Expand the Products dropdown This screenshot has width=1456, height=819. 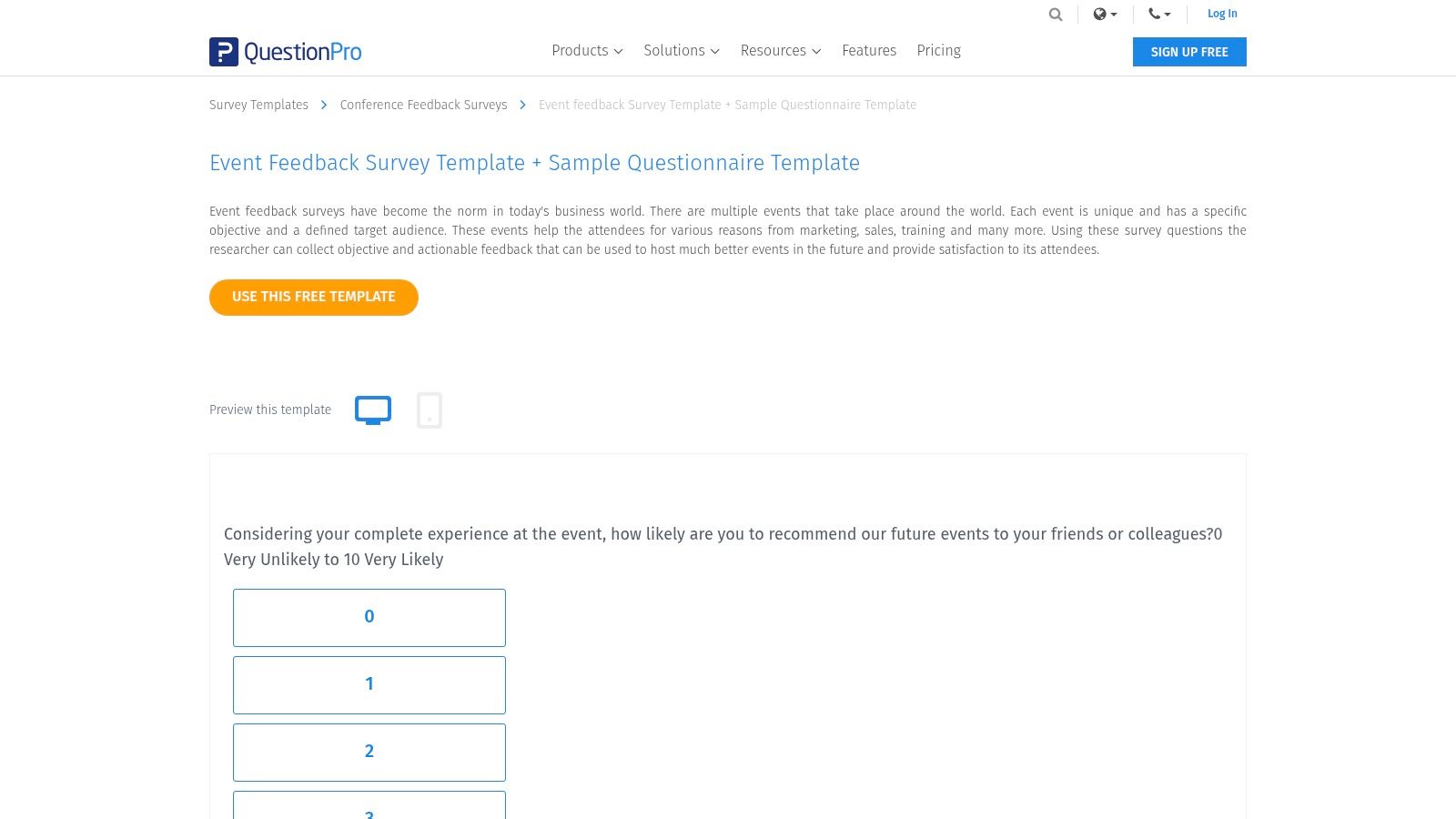click(587, 51)
